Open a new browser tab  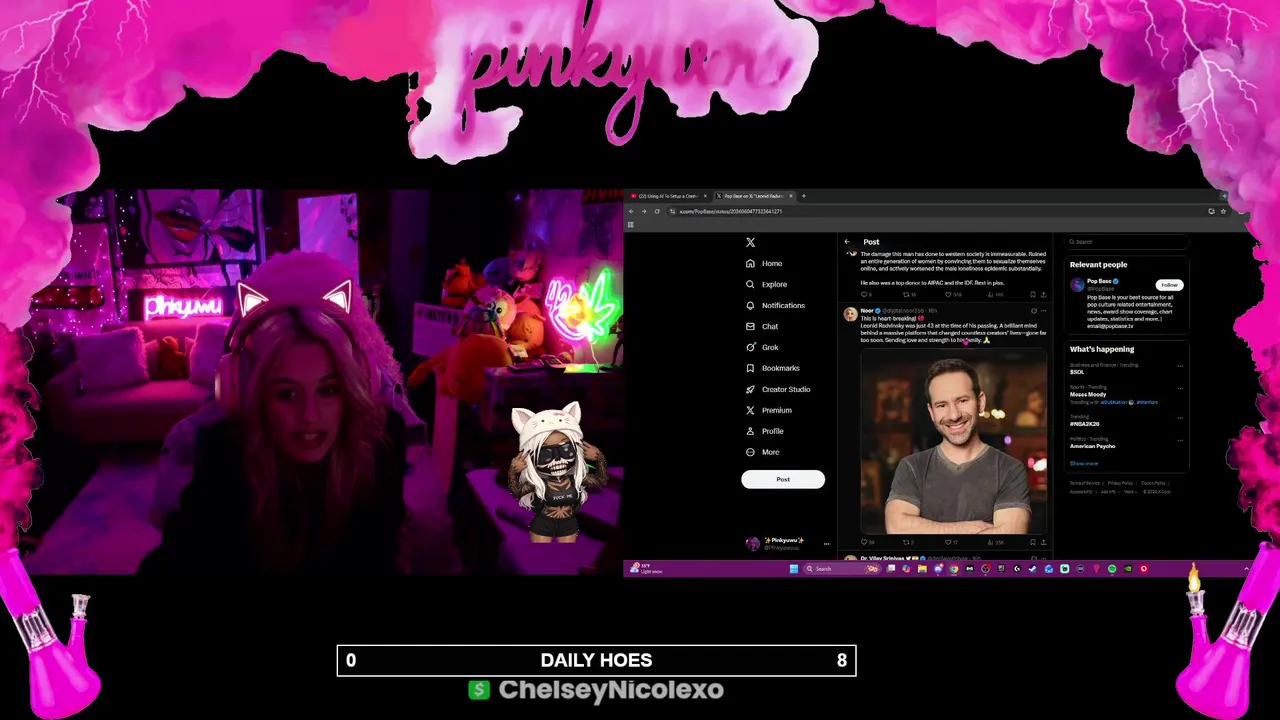[803, 196]
